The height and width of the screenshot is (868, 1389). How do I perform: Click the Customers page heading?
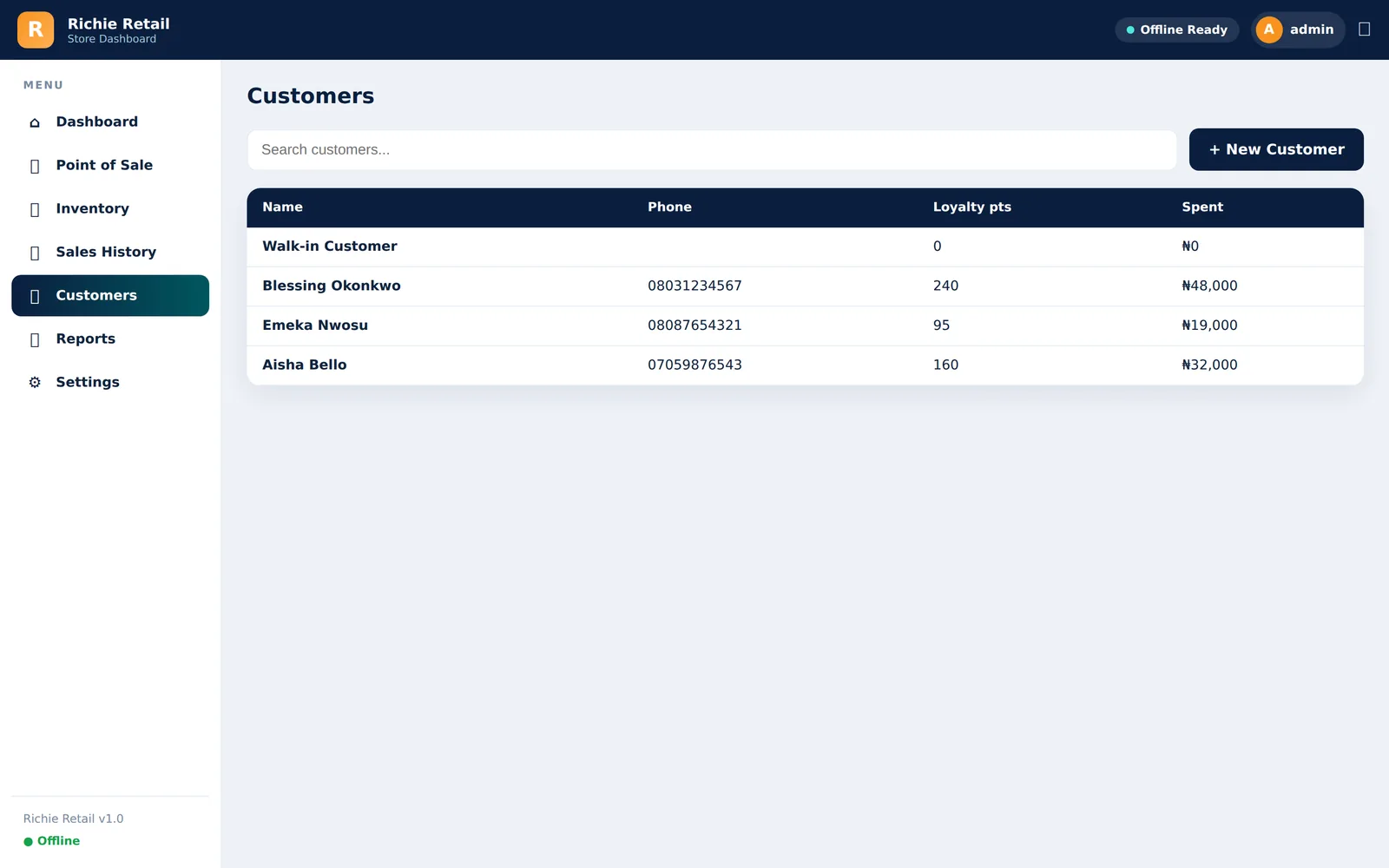[x=311, y=95]
